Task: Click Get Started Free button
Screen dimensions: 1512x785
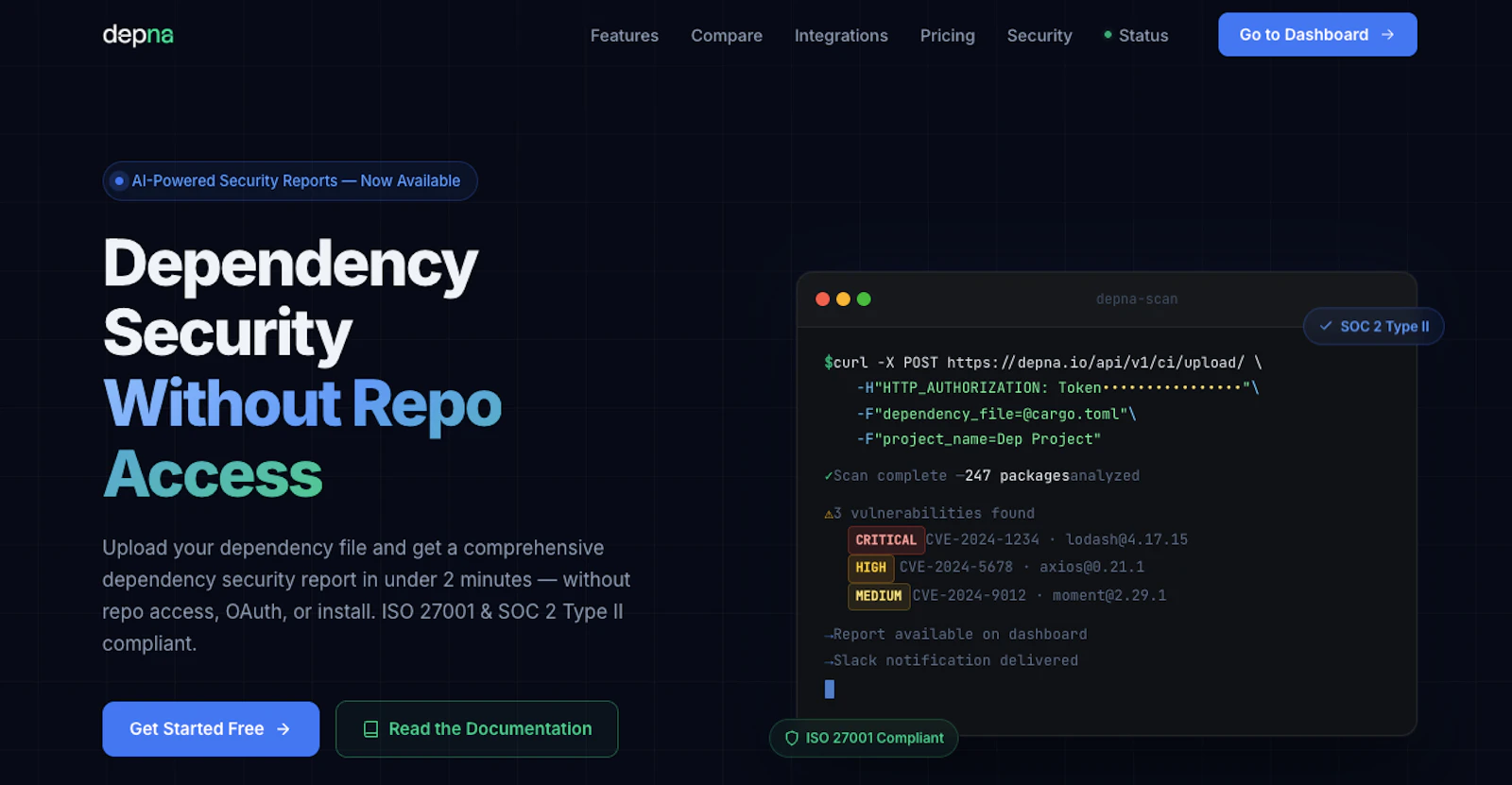Action: point(211,728)
